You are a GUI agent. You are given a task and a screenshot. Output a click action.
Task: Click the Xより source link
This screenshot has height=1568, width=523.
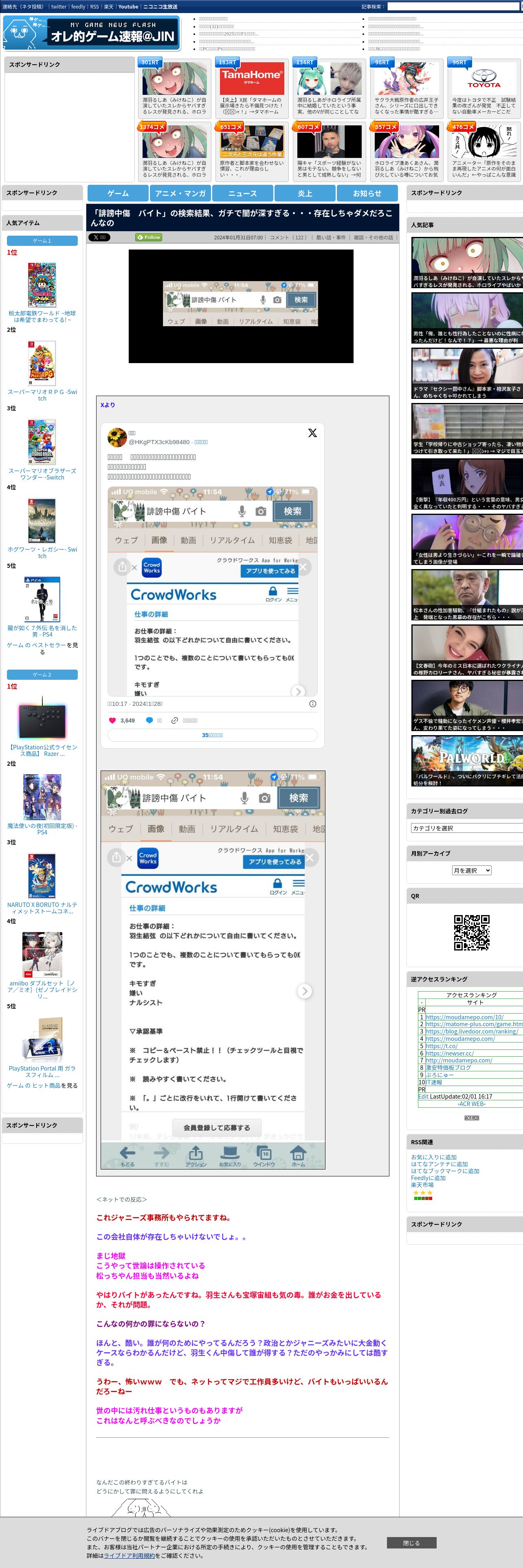108,405
